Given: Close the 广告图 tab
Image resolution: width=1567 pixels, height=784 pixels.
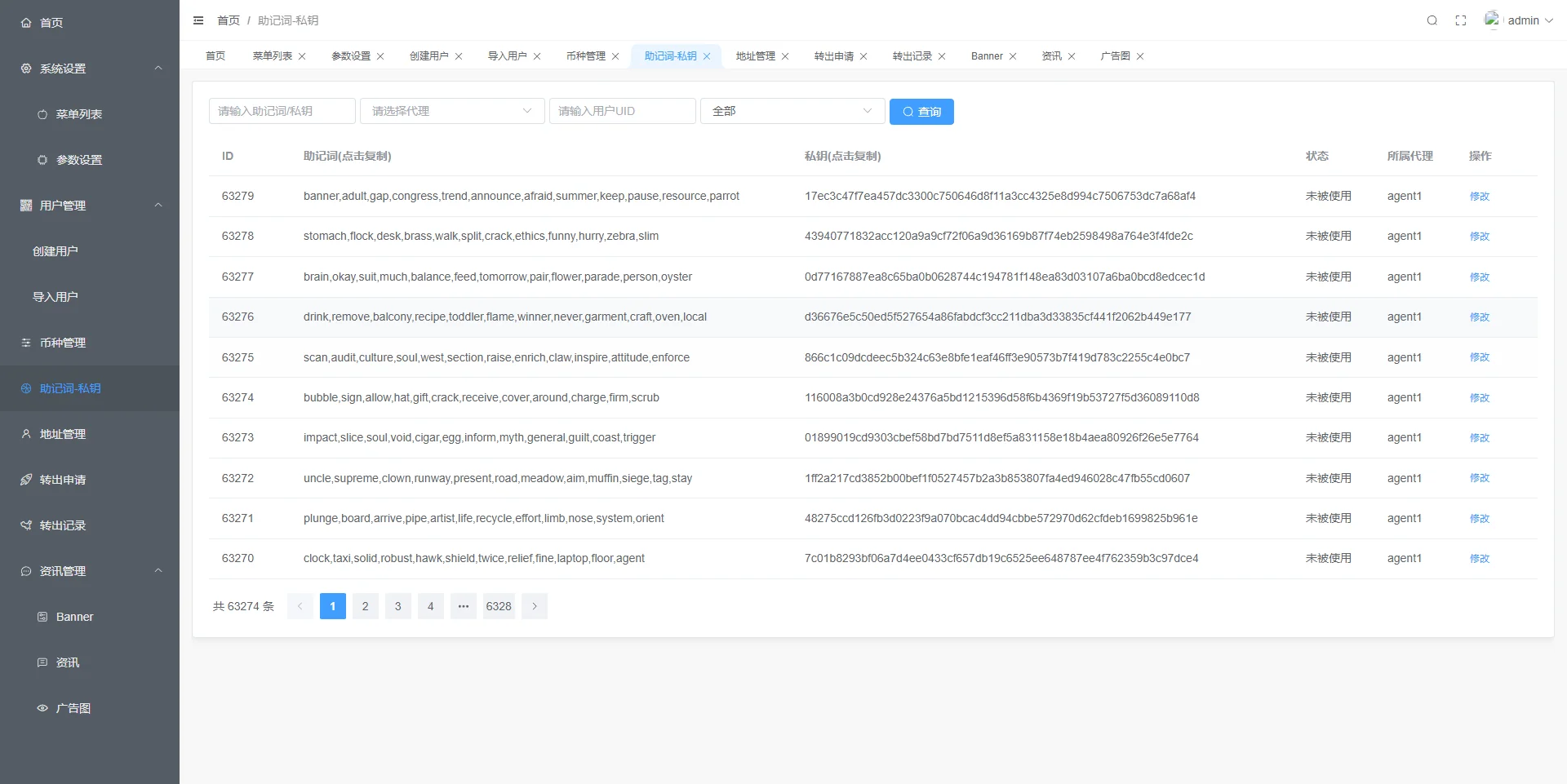Looking at the screenshot, I should (1140, 56).
